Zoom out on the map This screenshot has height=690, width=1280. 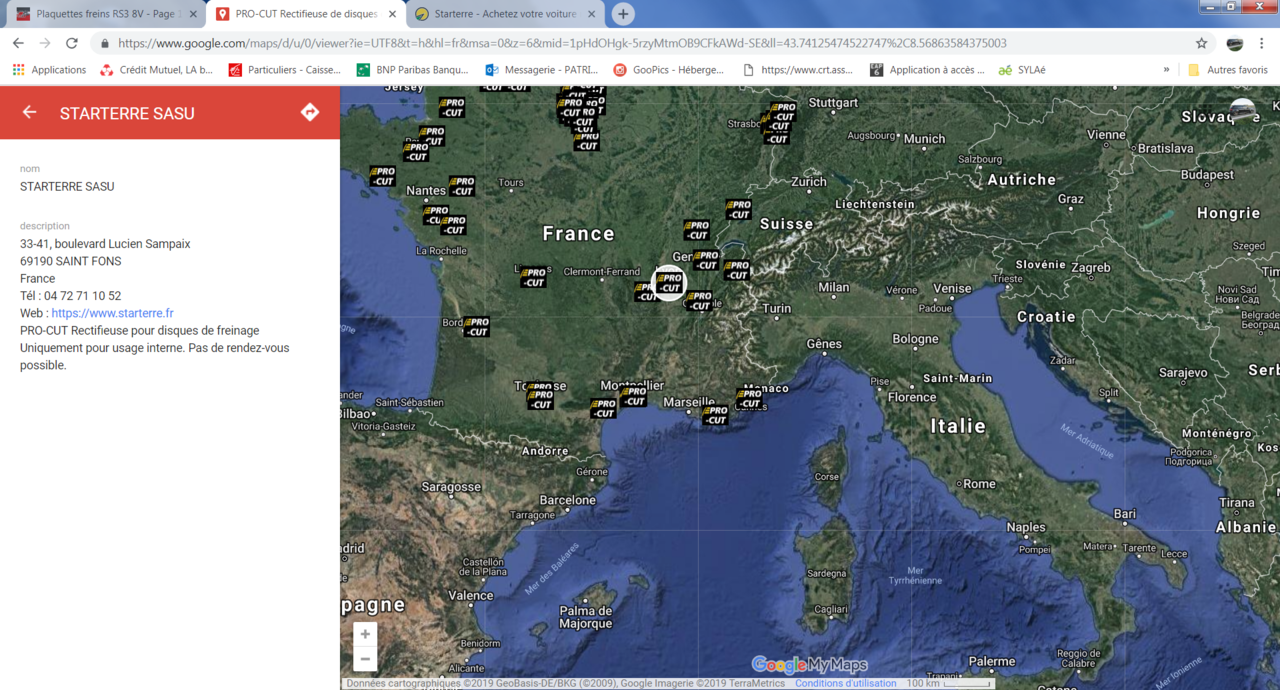(x=365, y=659)
